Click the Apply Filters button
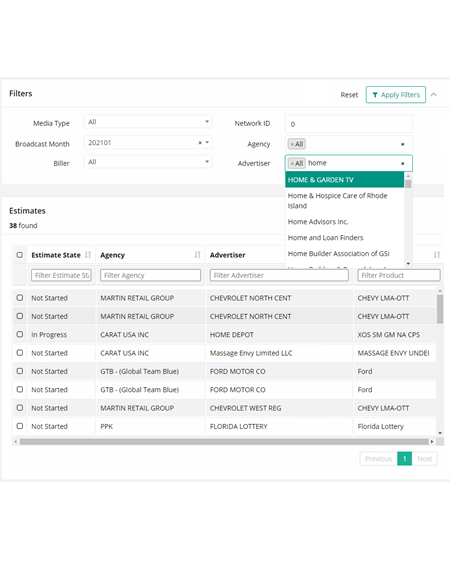The width and height of the screenshot is (450, 585). (x=396, y=95)
